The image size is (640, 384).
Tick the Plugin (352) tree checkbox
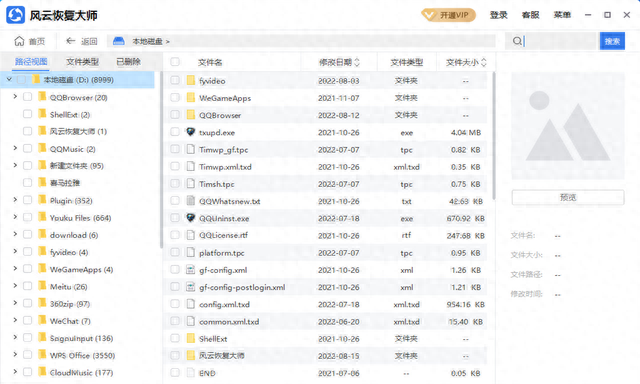point(27,200)
